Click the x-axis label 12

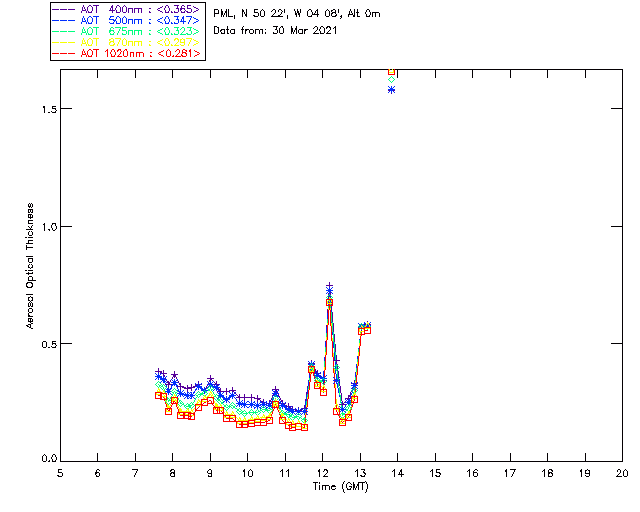point(322,473)
